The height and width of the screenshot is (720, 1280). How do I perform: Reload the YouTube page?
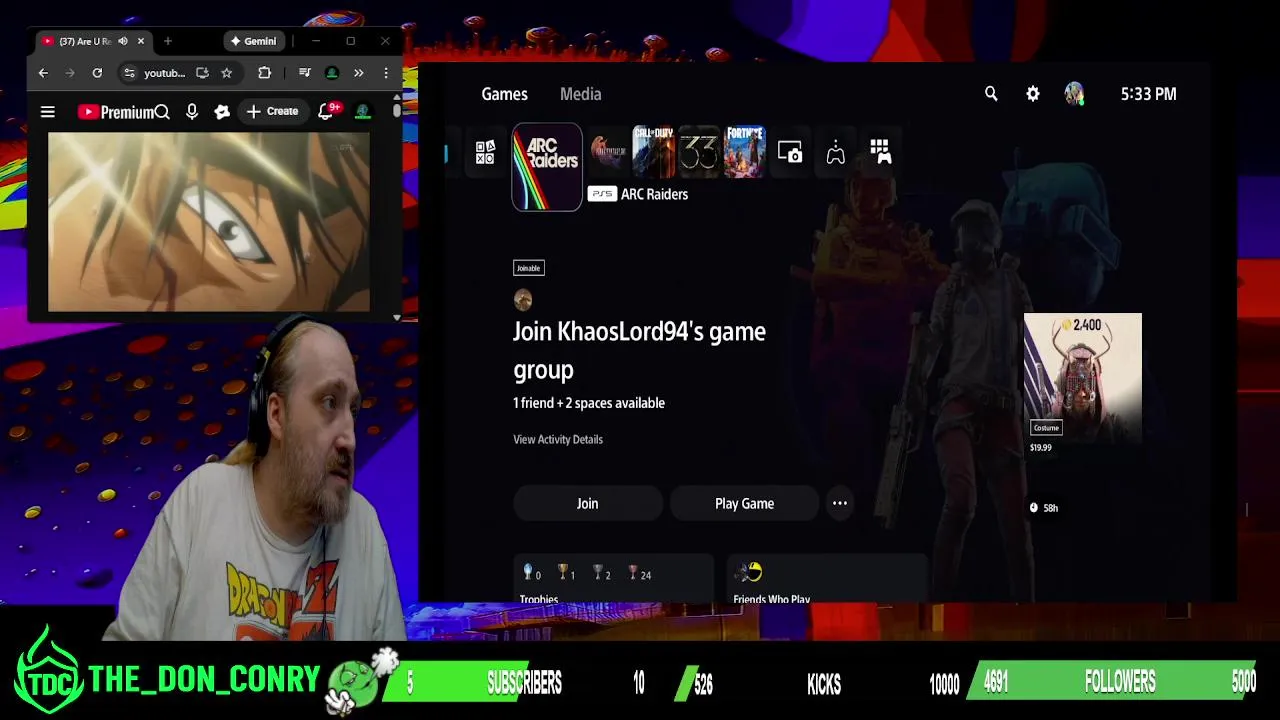coord(97,73)
